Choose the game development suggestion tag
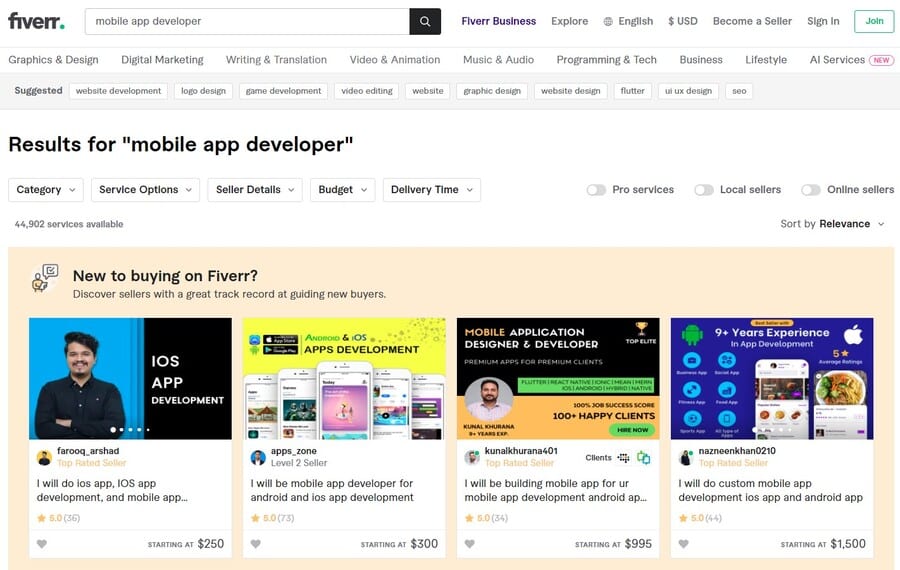900x570 pixels. point(283,91)
